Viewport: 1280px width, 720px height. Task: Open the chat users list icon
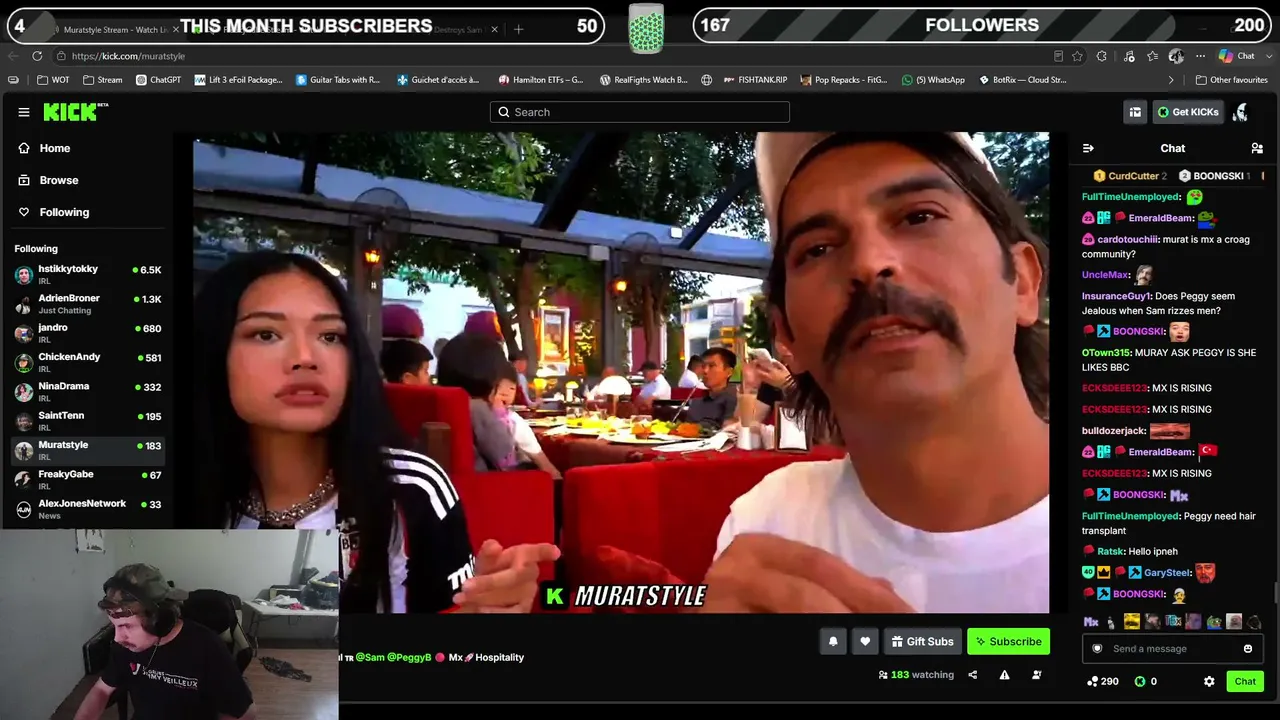pos(1257,148)
